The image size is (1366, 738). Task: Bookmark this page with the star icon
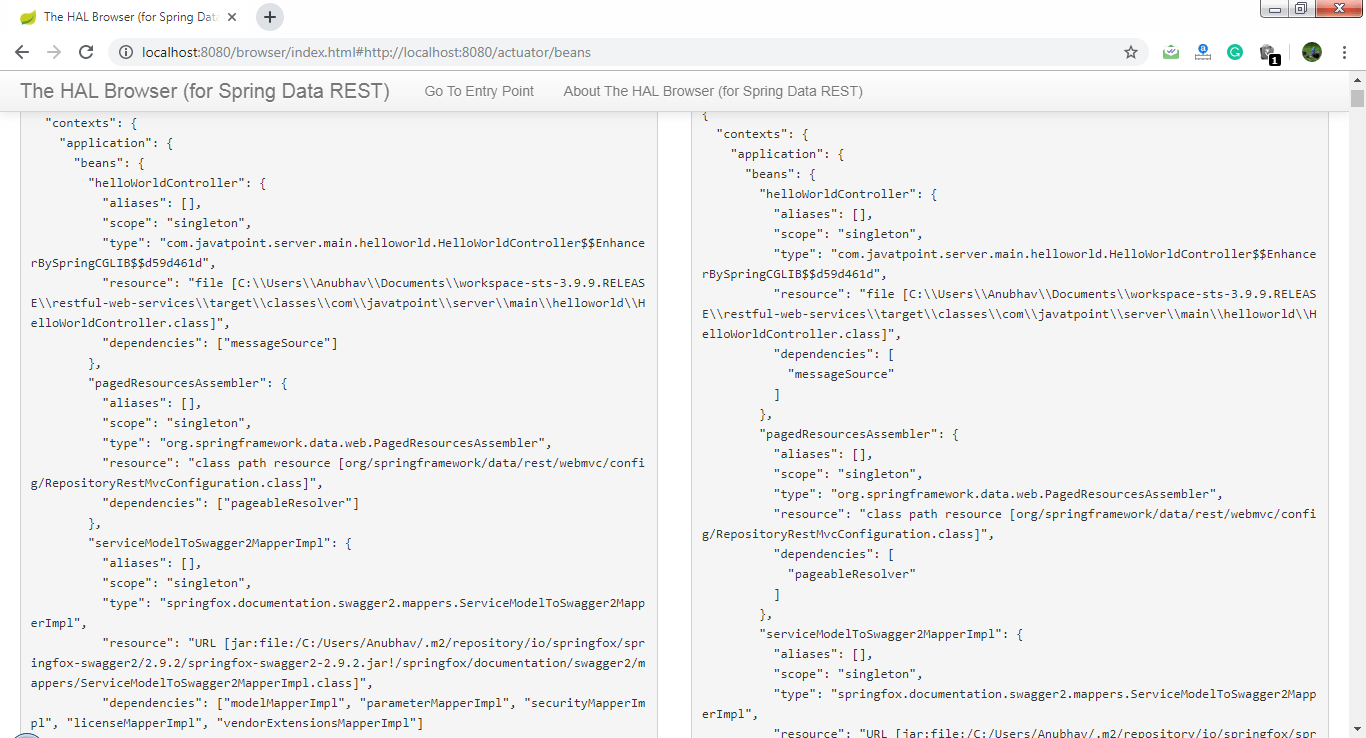tap(1131, 52)
